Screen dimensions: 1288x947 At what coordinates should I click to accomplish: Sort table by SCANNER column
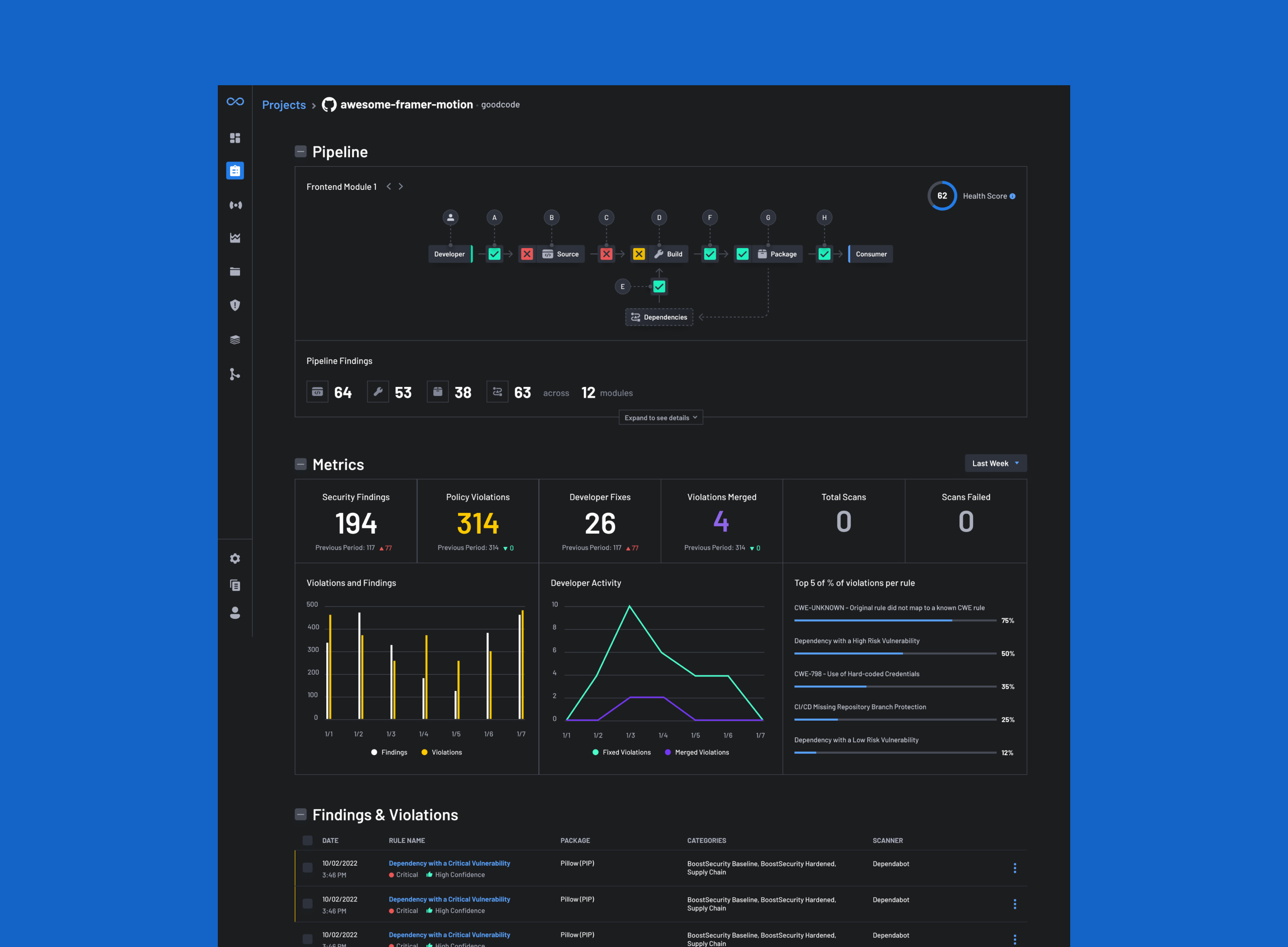click(887, 840)
